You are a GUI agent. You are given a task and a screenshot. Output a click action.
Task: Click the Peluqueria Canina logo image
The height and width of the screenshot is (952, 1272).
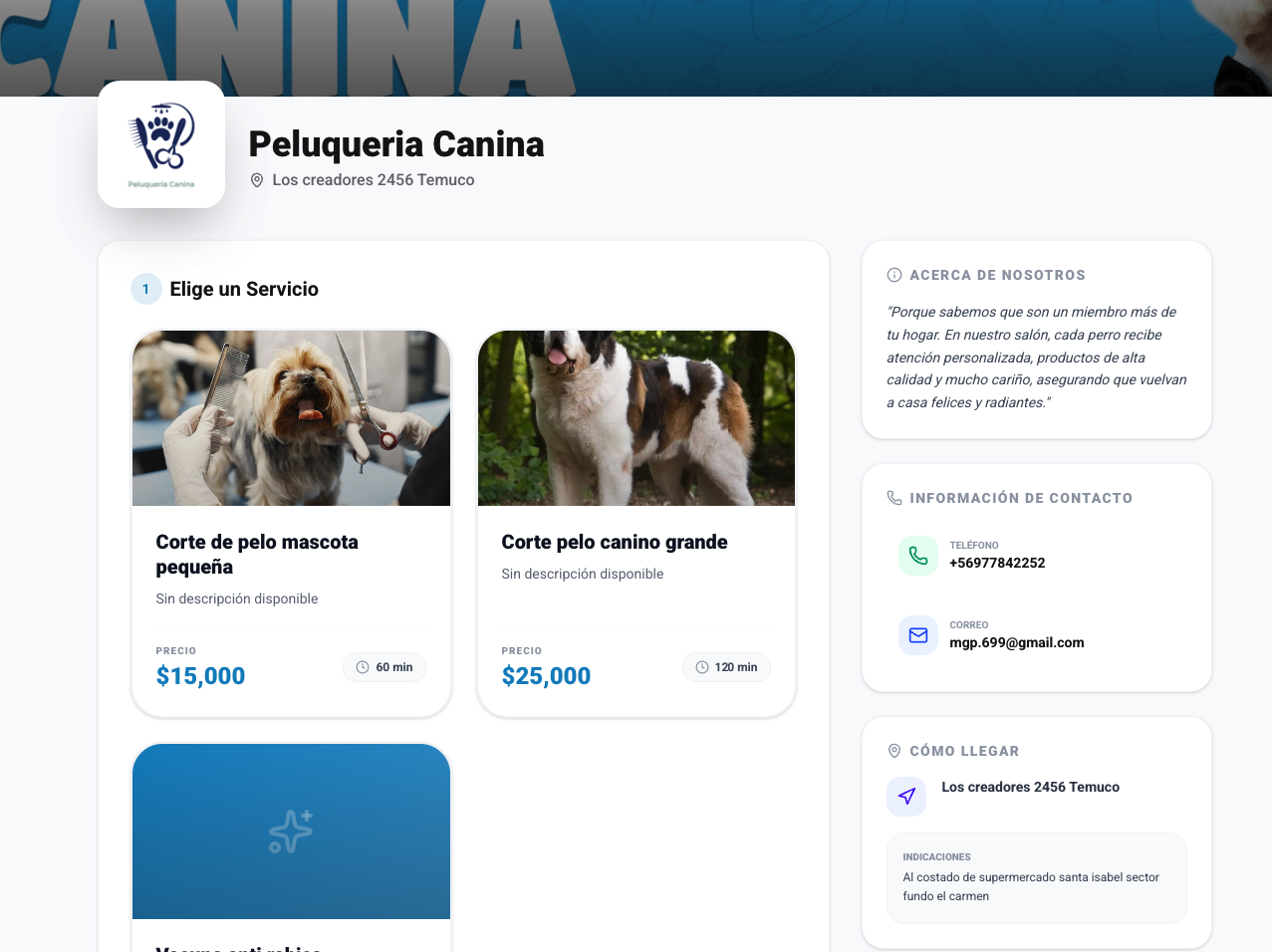161,144
